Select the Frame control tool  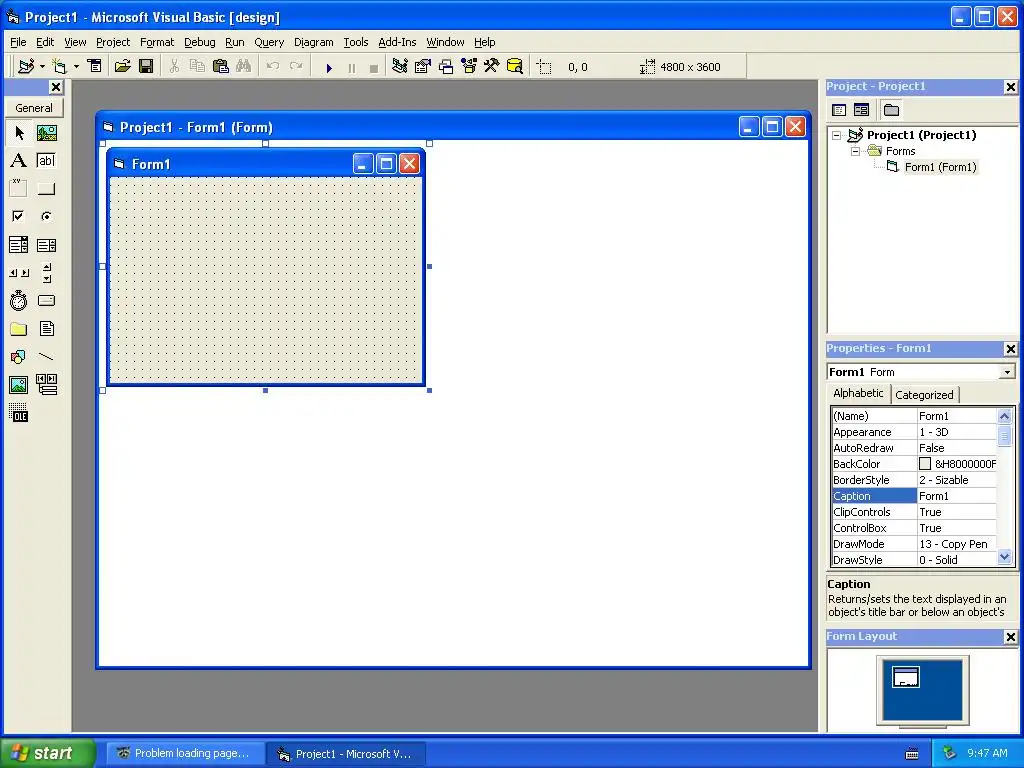(19, 189)
